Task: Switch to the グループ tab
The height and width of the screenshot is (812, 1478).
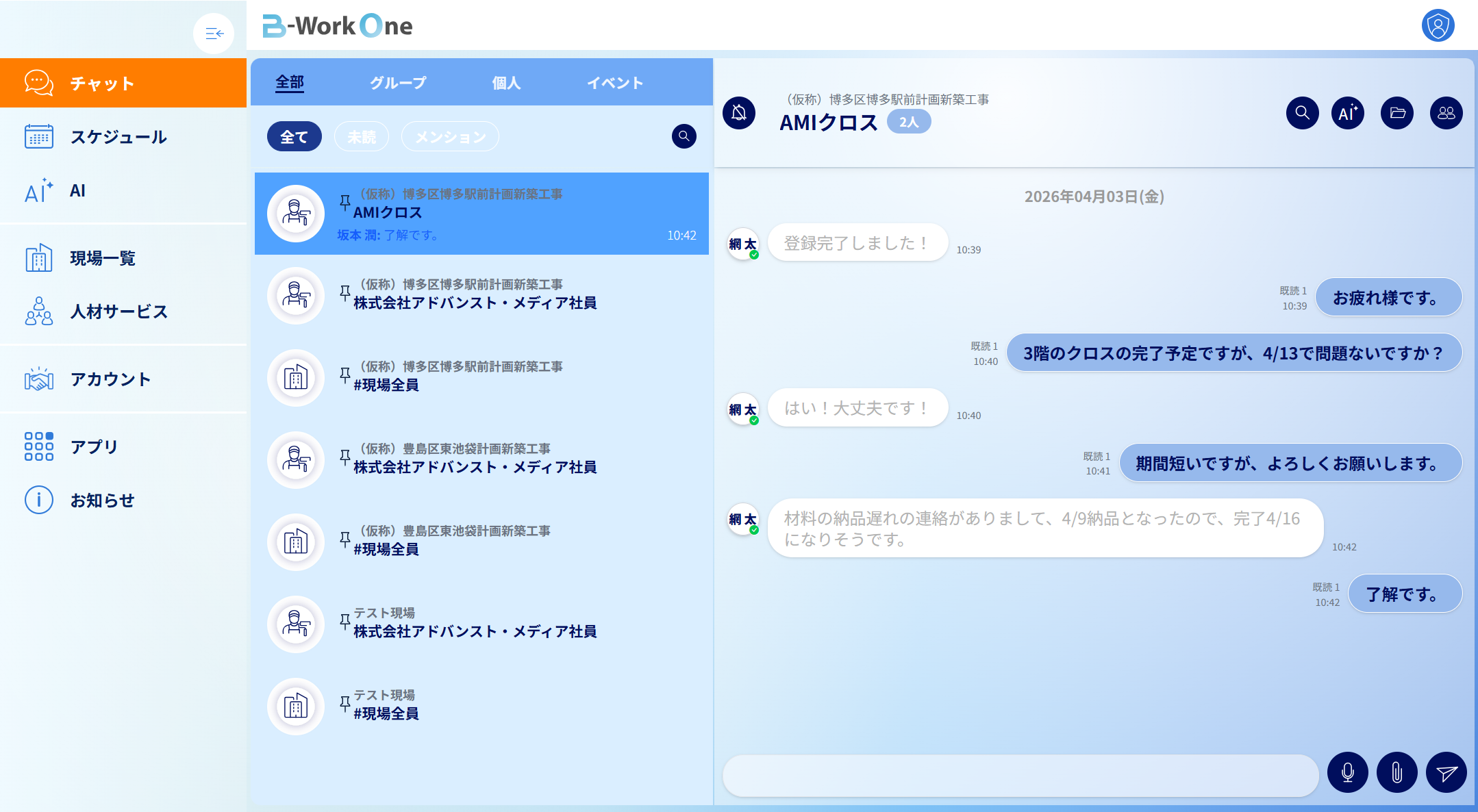Action: click(x=398, y=83)
